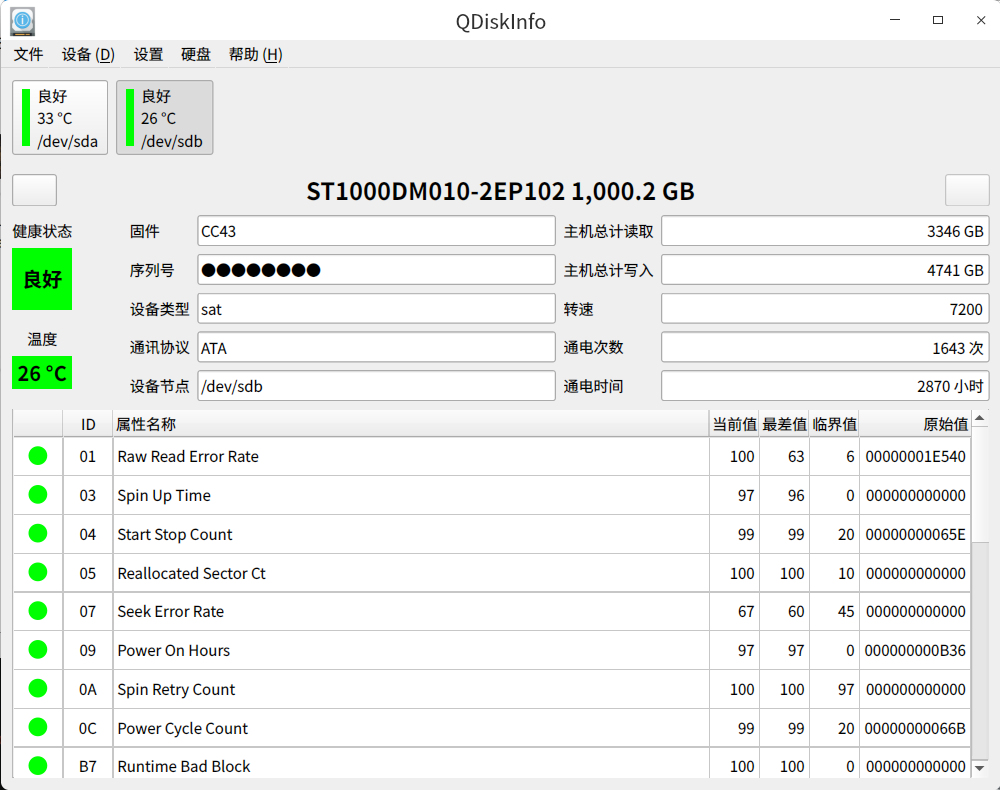1000x790 pixels.
Task: Click green status dot for Spin Up Time
Action: click(x=38, y=495)
